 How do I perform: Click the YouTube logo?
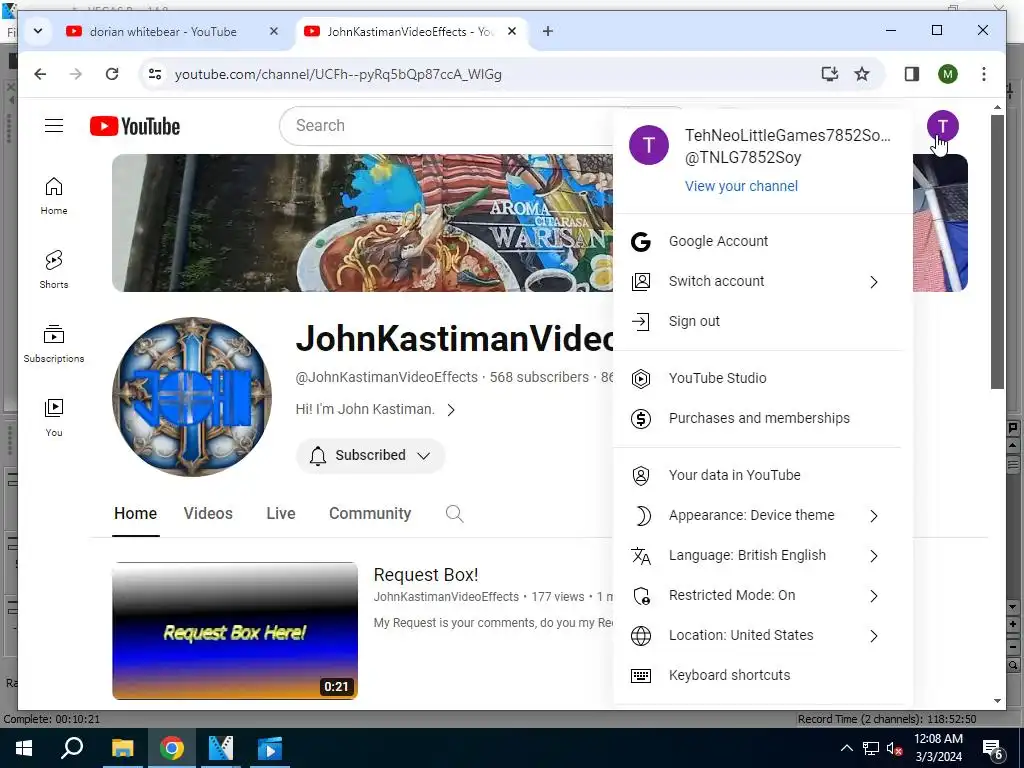(x=135, y=126)
